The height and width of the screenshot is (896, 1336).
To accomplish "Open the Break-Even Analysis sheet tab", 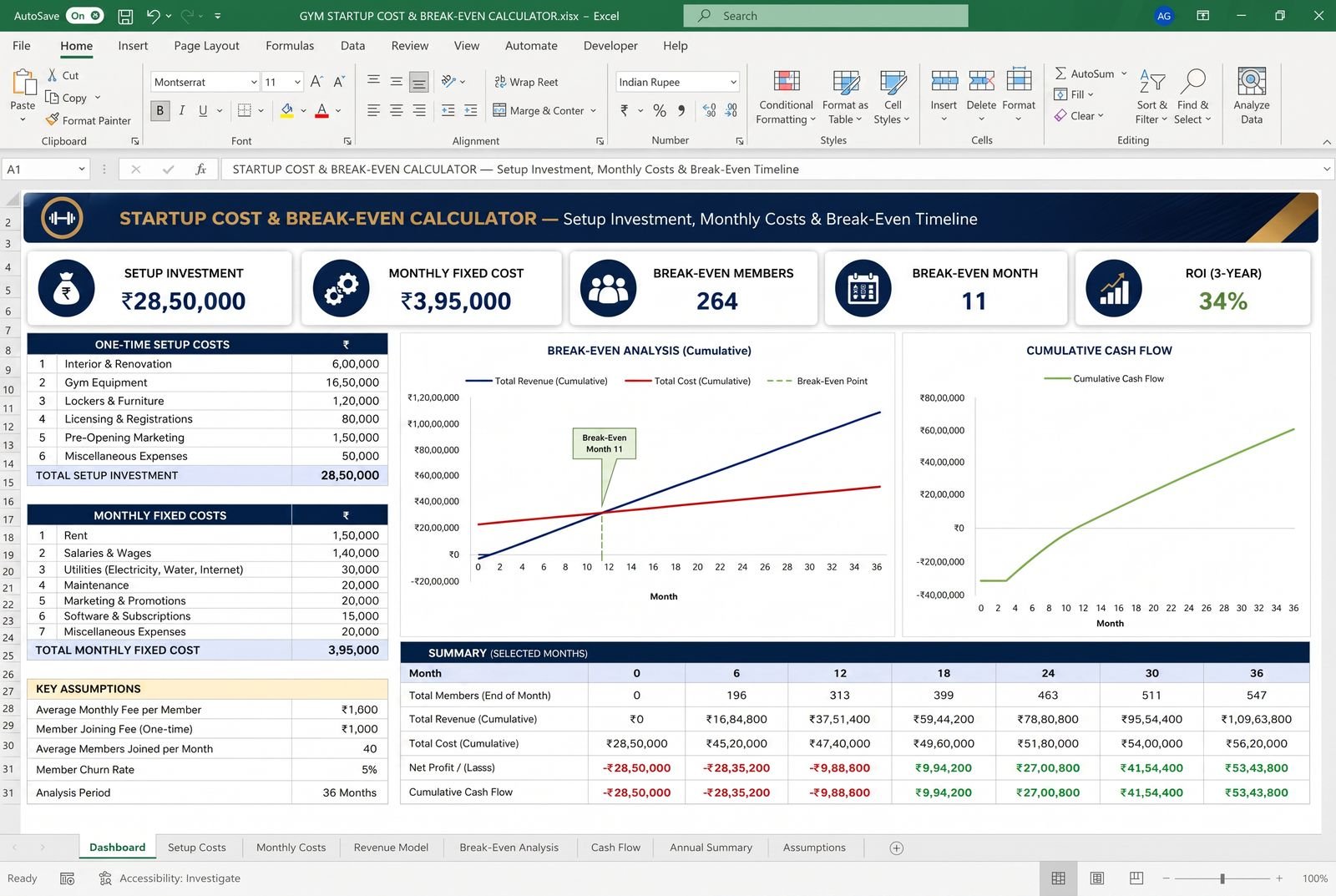I will (509, 848).
